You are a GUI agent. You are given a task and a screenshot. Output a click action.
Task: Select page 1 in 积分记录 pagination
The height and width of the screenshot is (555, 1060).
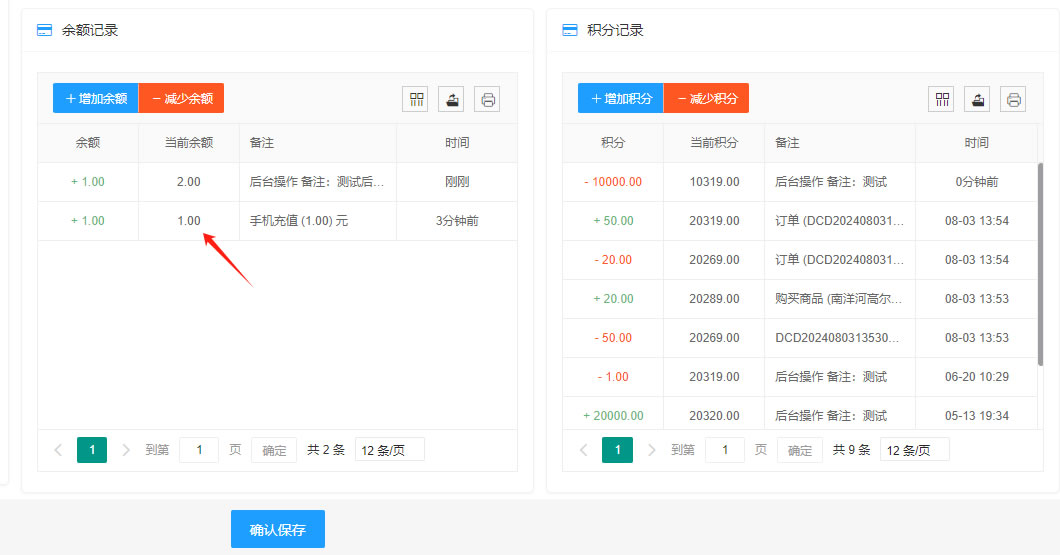[x=617, y=450]
